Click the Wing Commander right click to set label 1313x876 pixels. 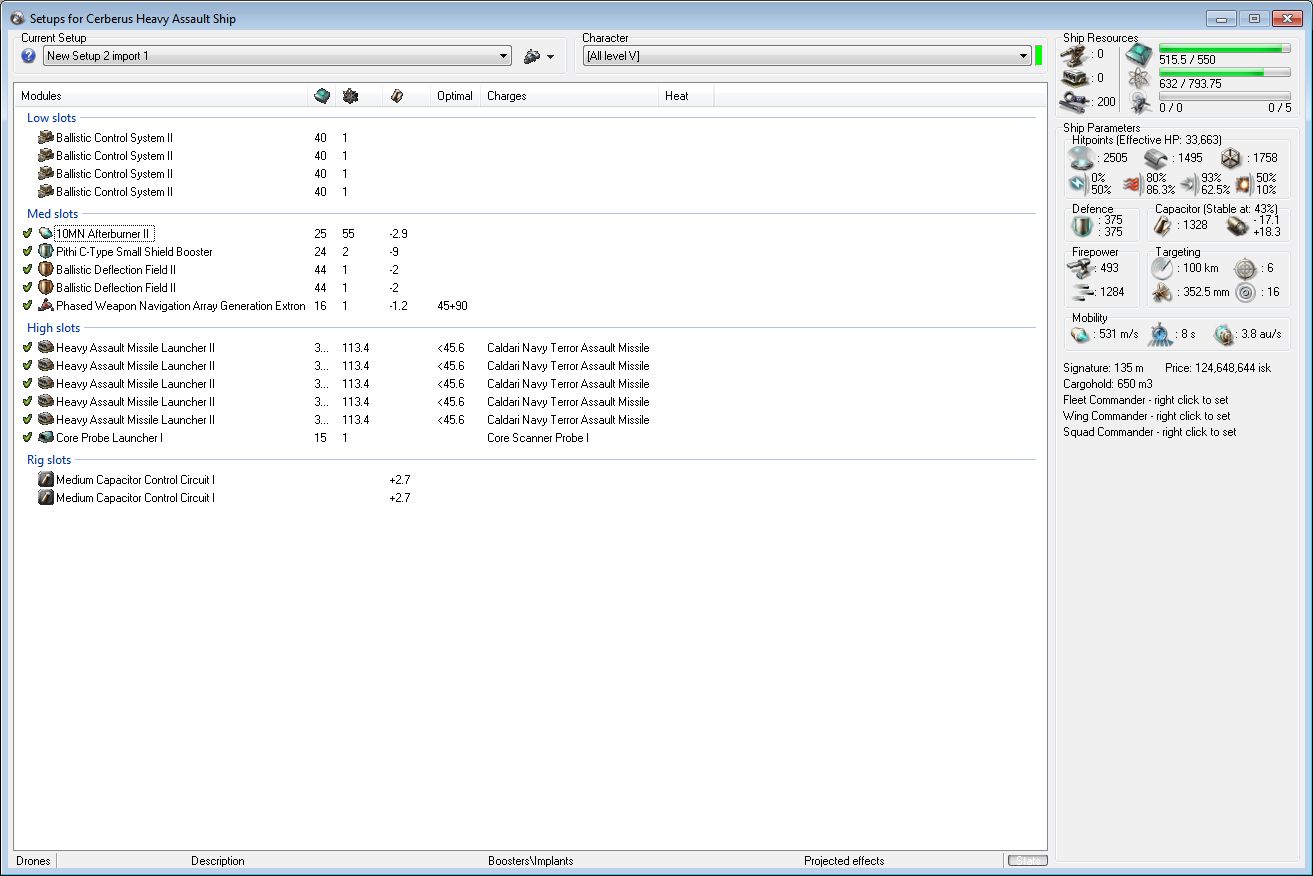[1146, 416]
